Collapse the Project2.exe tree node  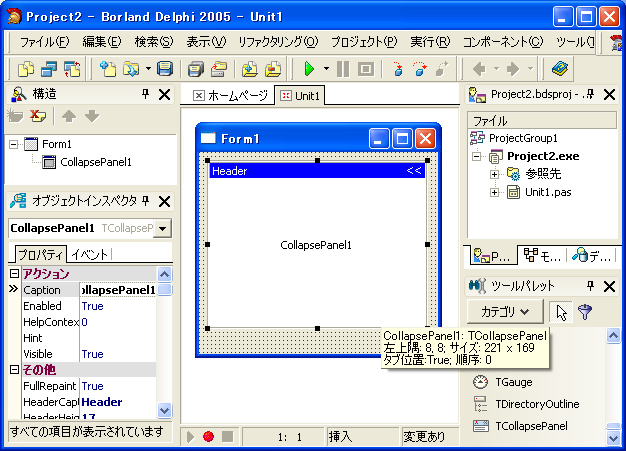pyautogui.click(x=477, y=156)
